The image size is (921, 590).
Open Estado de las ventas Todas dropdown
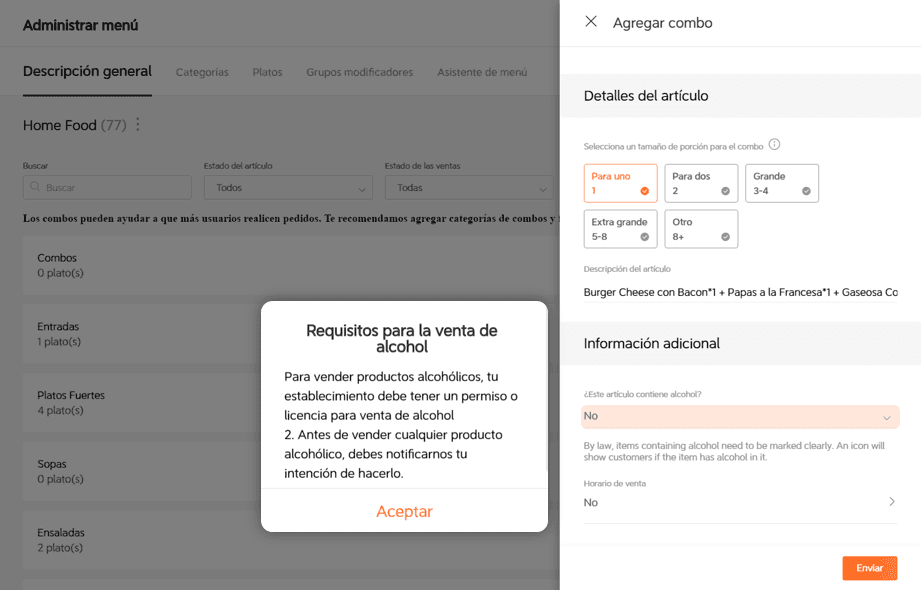(x=469, y=187)
